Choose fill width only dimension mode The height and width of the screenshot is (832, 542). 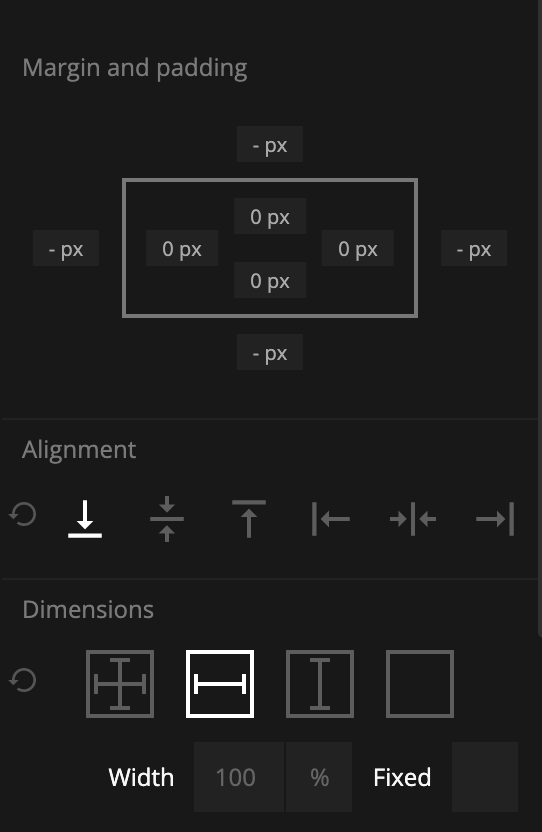point(220,684)
